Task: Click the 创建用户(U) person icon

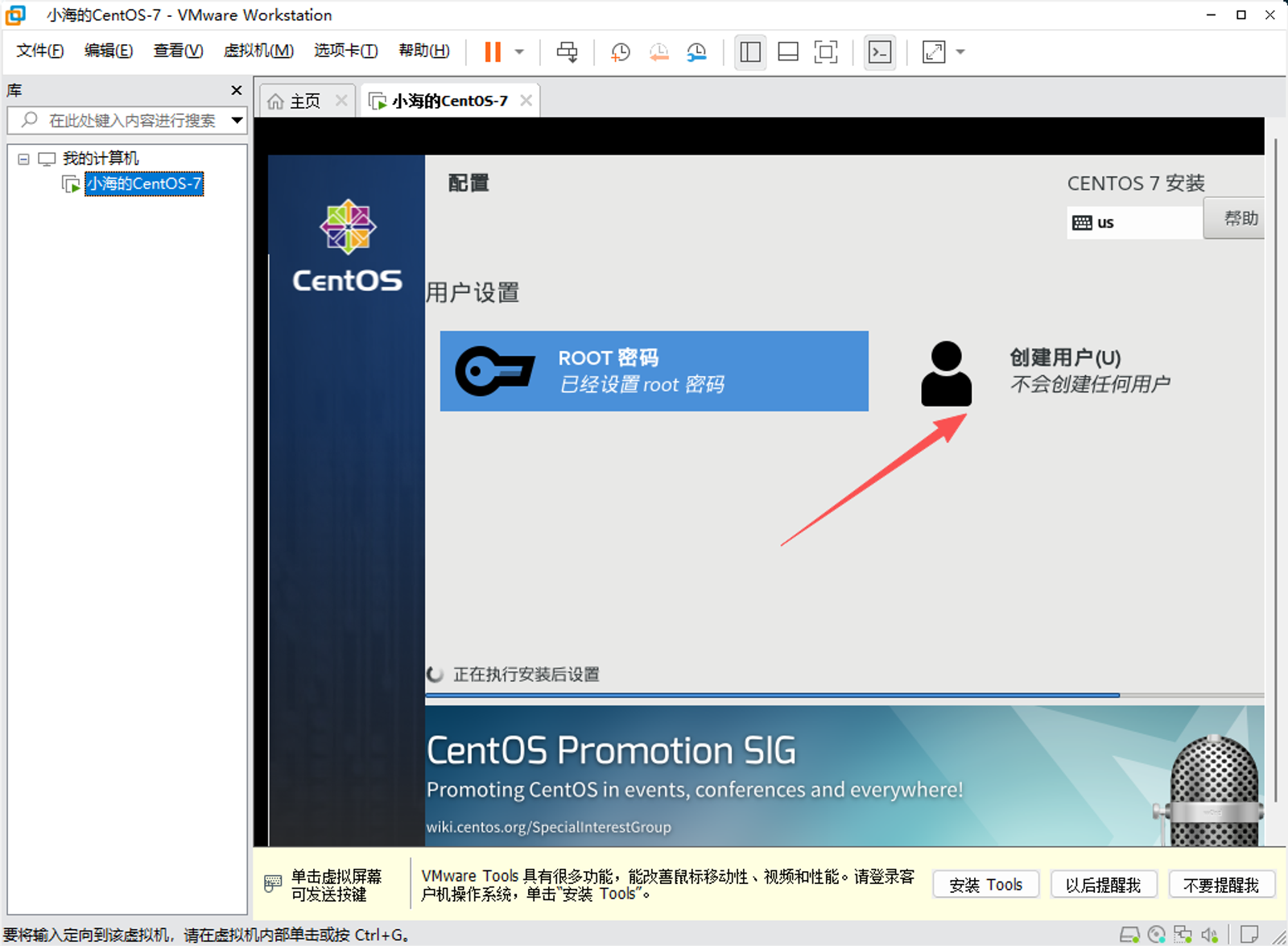Action: [x=946, y=374]
